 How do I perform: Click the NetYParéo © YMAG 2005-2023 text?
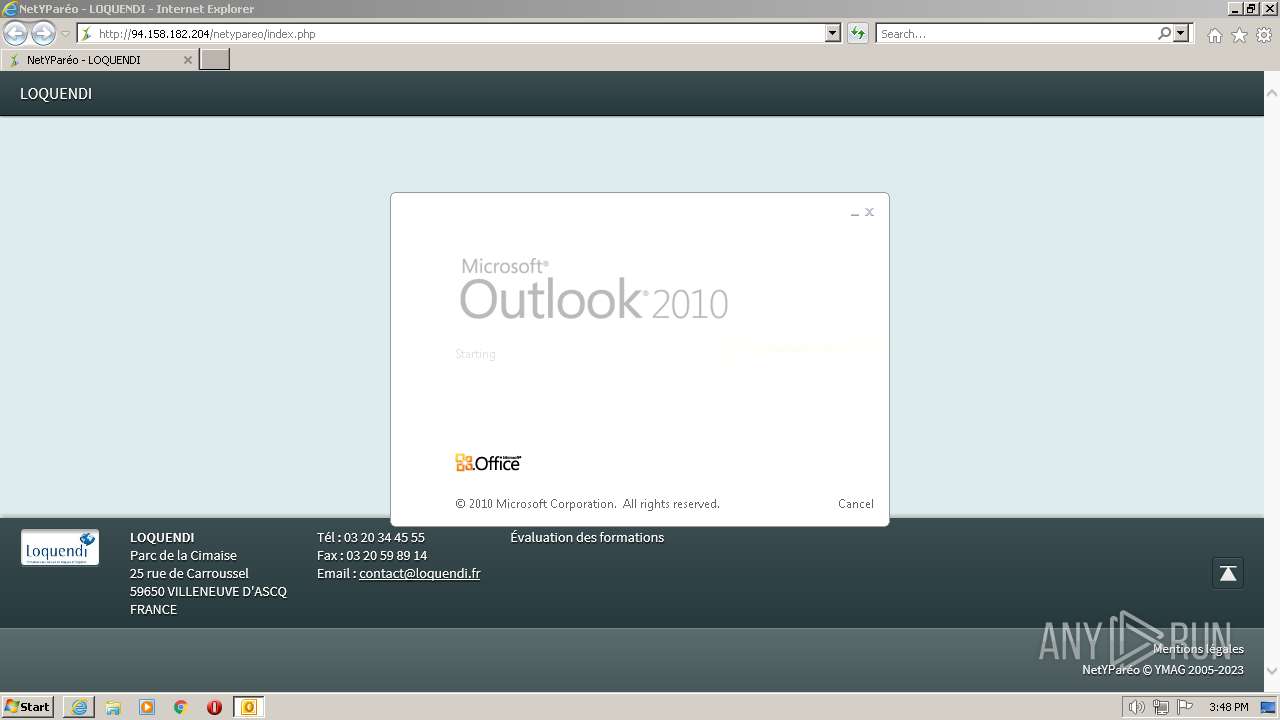tap(1163, 670)
